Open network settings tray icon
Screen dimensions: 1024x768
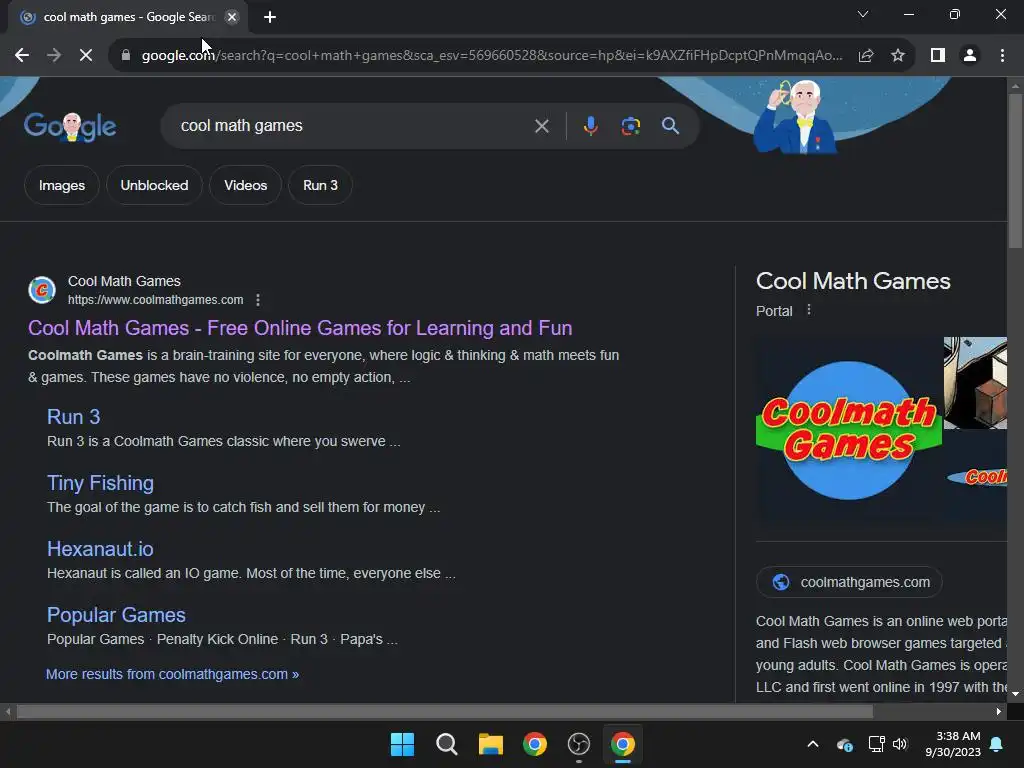876,744
